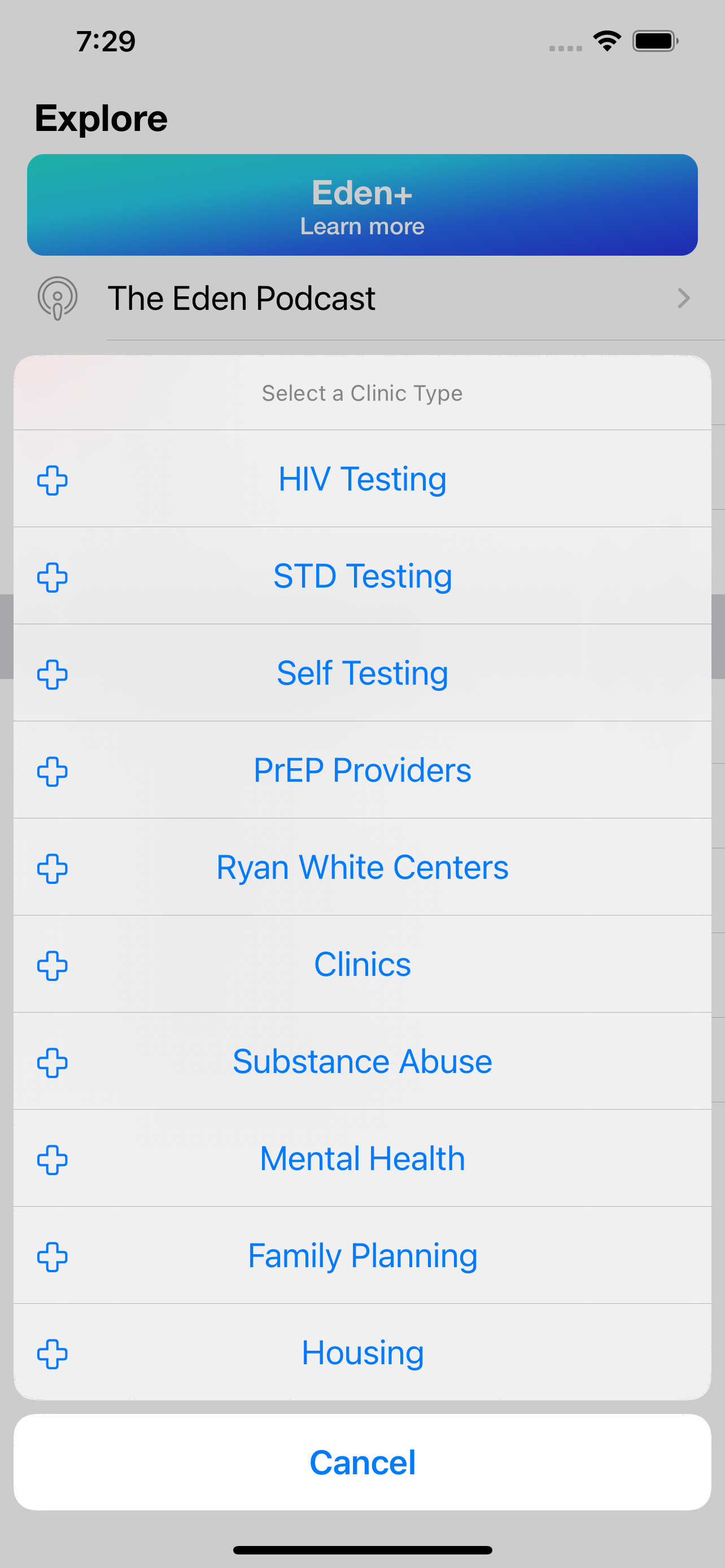This screenshot has width=725, height=1568.
Task: Tap the cross icon beside STD Testing
Action: click(x=53, y=577)
